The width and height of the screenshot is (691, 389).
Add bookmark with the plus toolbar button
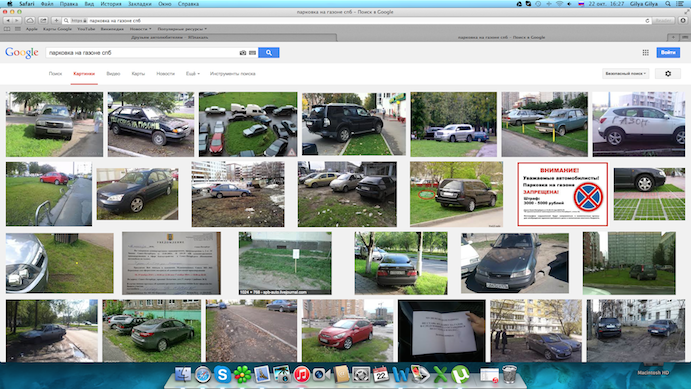click(56, 21)
